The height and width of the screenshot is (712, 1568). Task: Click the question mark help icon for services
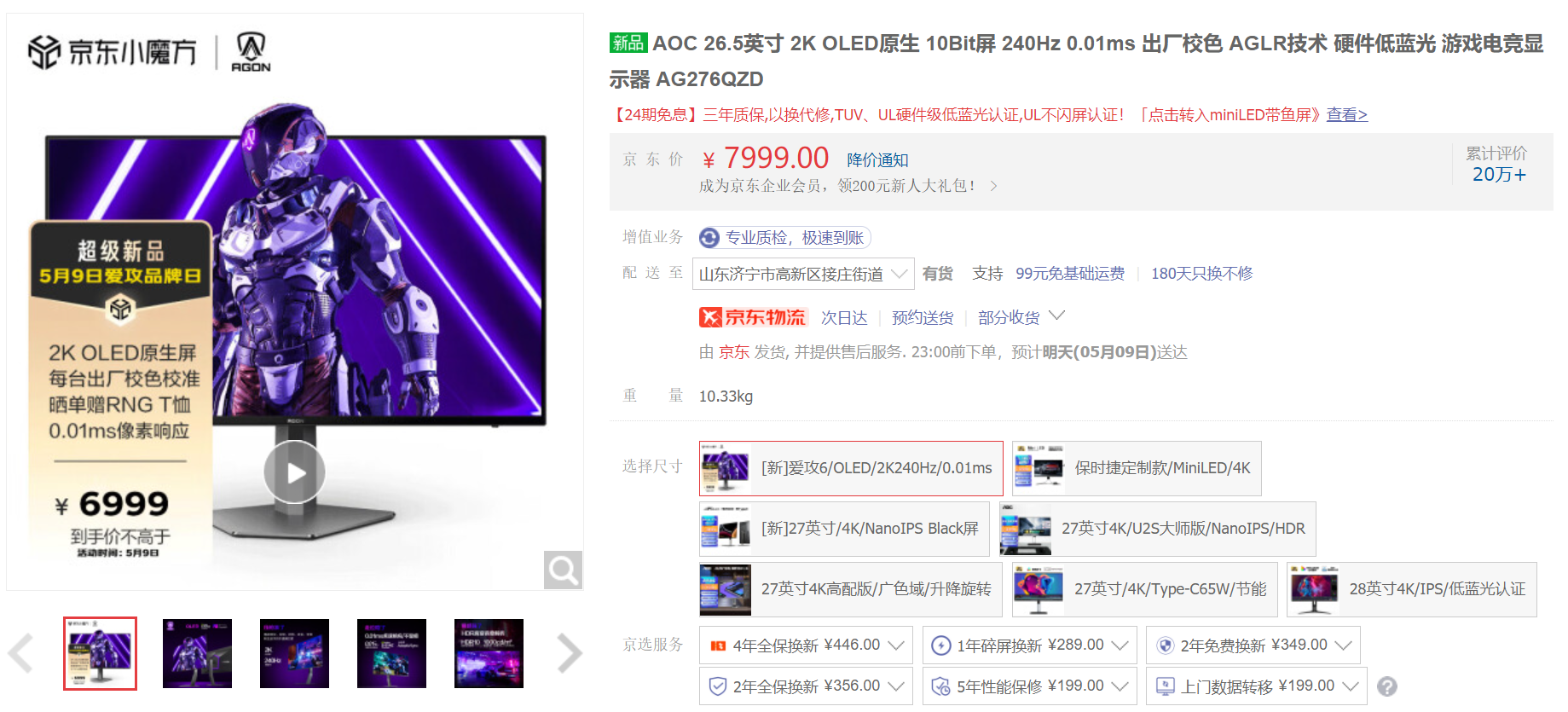click(1387, 686)
